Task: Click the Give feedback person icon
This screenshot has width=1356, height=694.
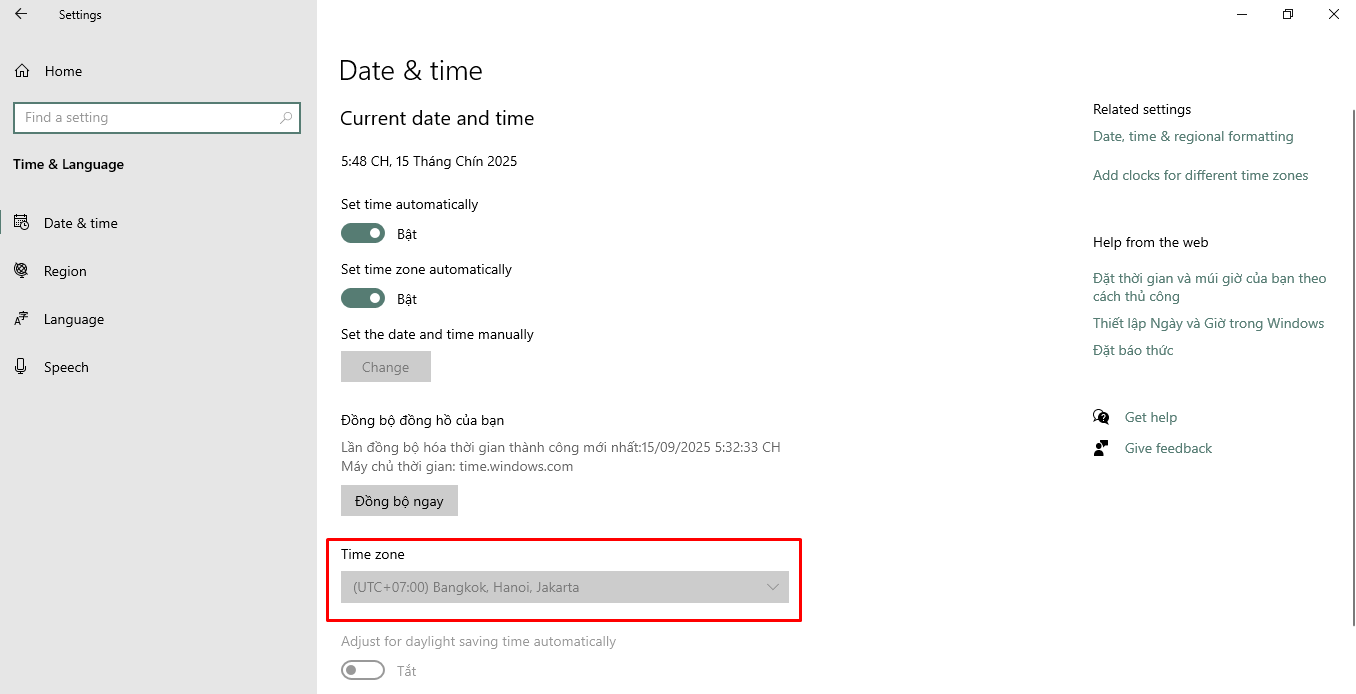Action: coord(1101,448)
